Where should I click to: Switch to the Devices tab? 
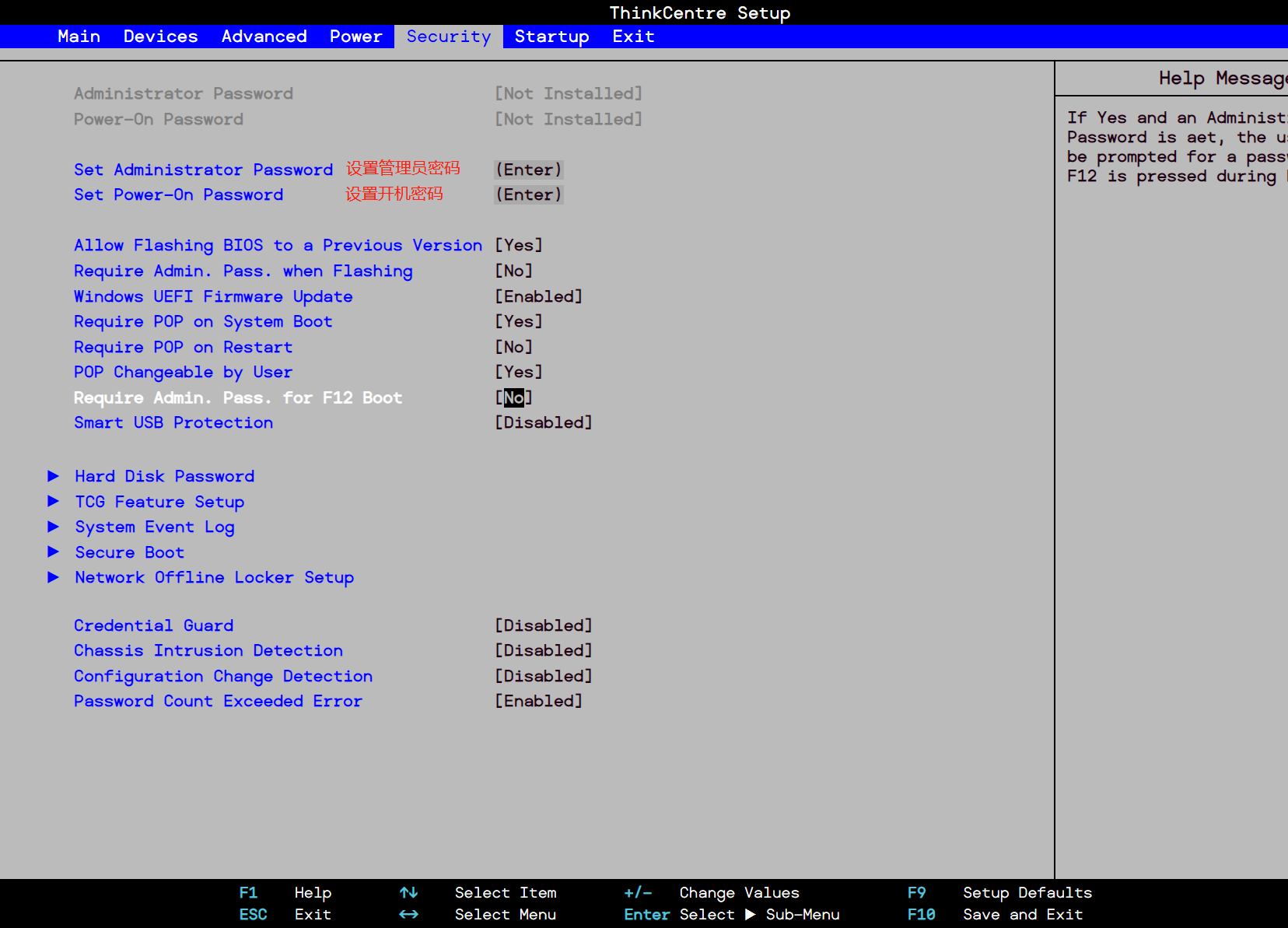160,36
